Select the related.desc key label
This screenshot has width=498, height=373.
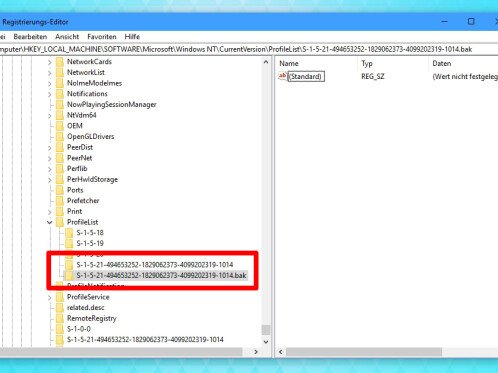coord(86,307)
